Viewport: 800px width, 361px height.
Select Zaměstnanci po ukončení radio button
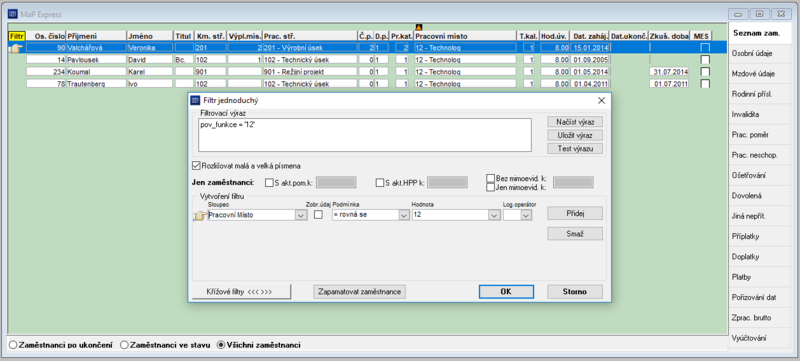13,345
